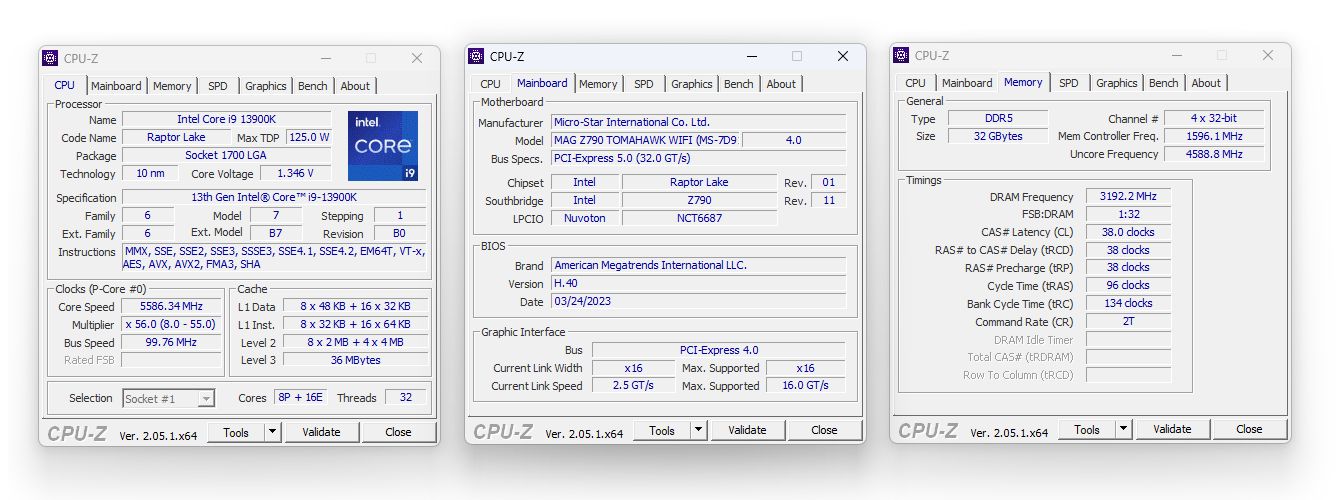This screenshot has width=1340, height=500.
Task: Expand the Socket #1 selection combo box
Action: (168, 398)
